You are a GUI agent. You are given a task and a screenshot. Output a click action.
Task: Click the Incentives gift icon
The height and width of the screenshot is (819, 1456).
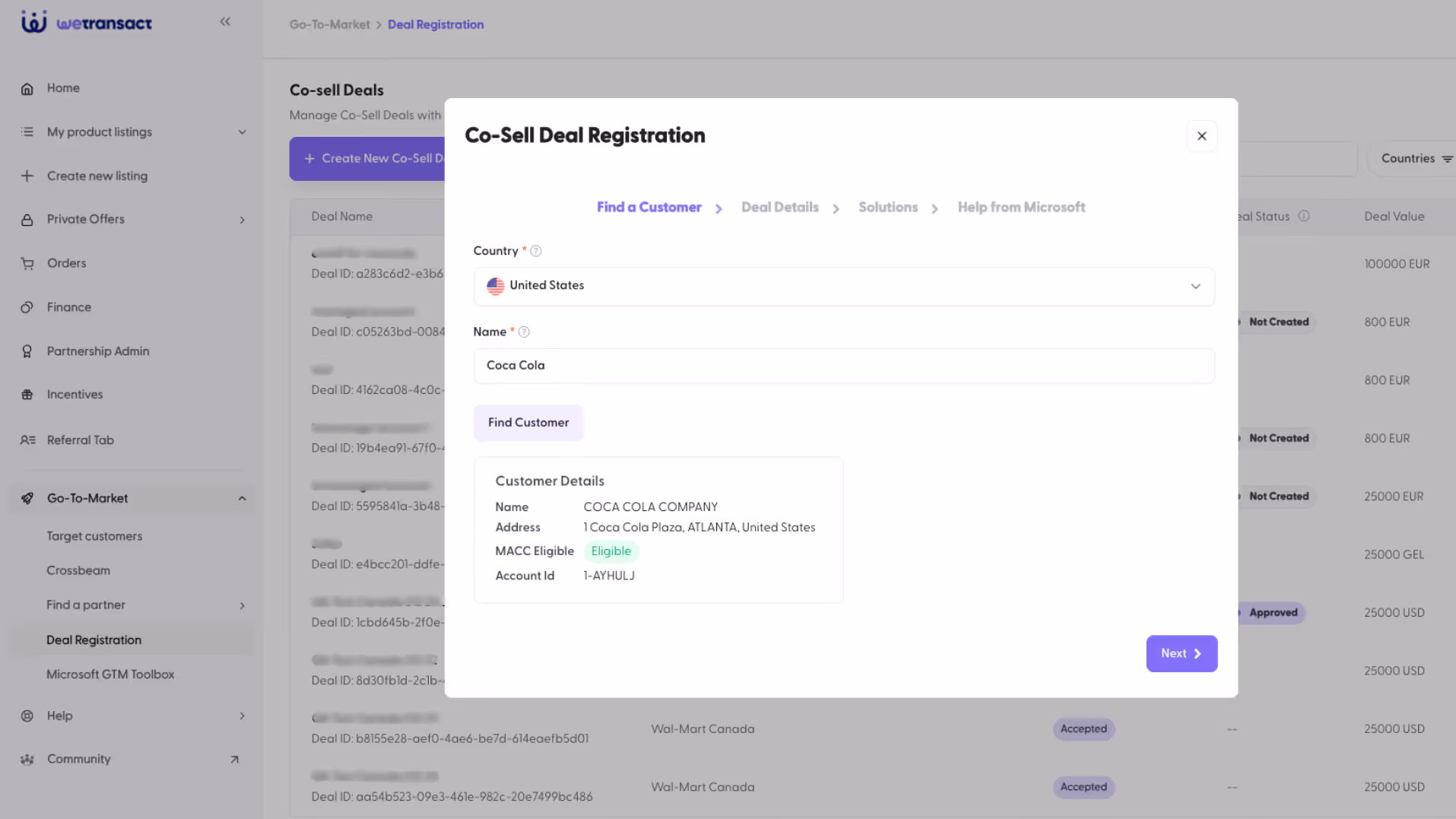pos(27,395)
